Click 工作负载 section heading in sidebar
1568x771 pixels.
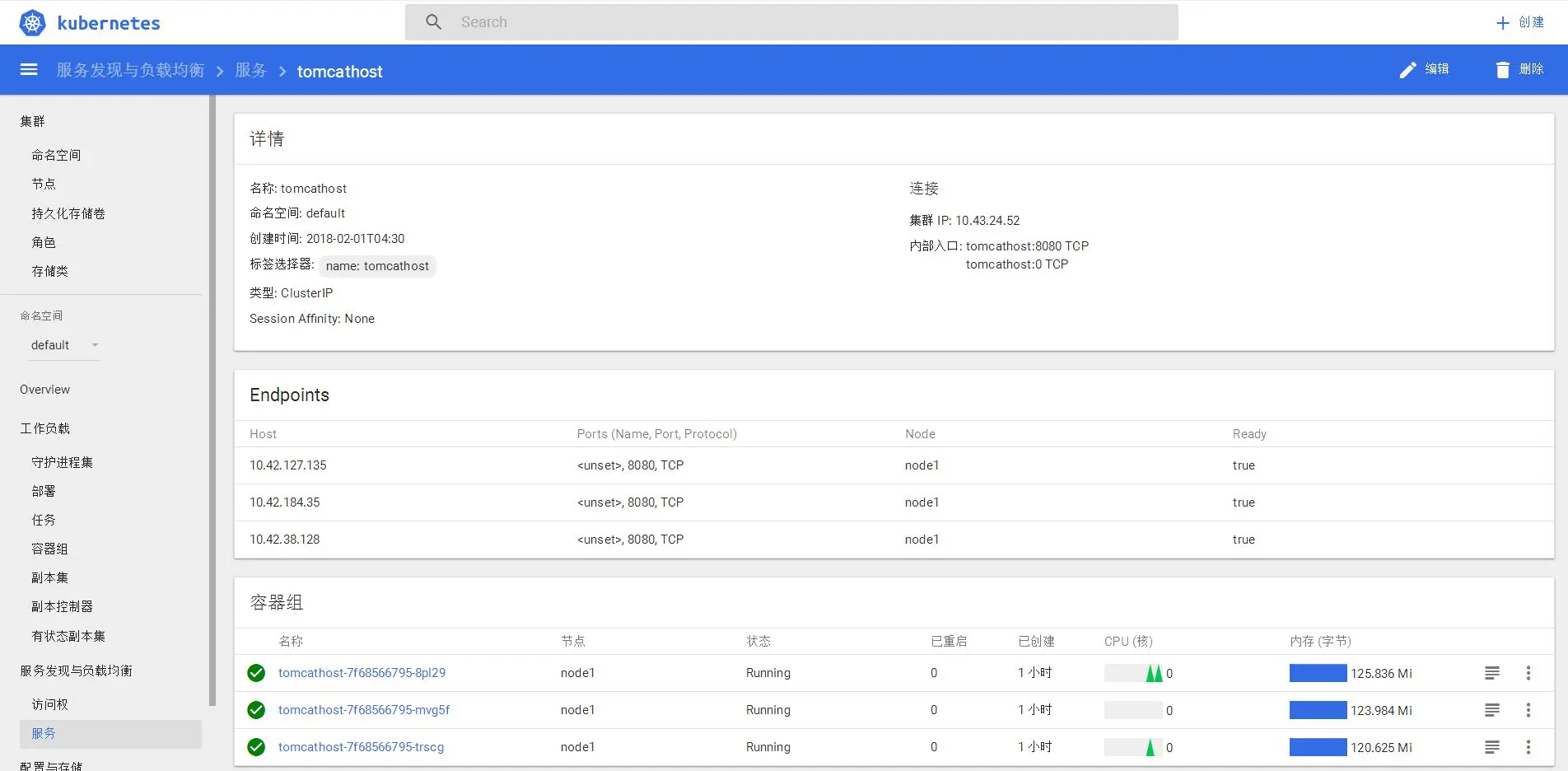tap(44, 428)
